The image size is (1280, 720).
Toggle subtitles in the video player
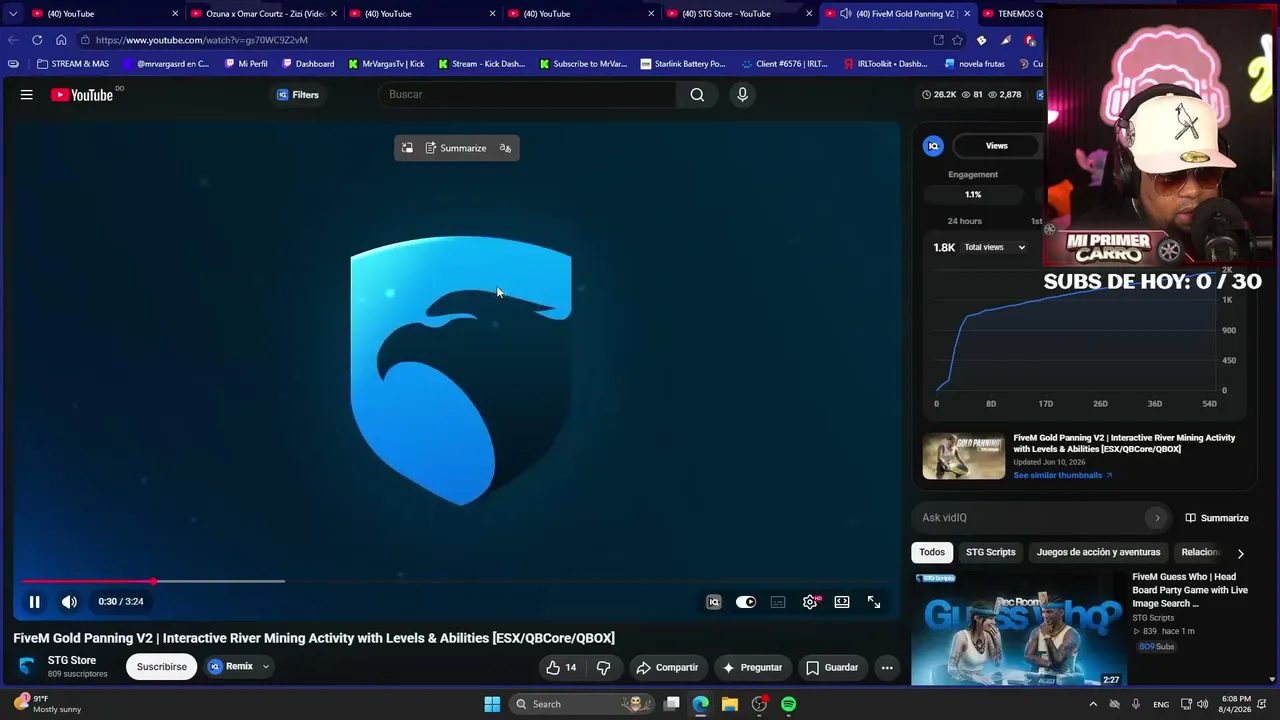(778, 602)
